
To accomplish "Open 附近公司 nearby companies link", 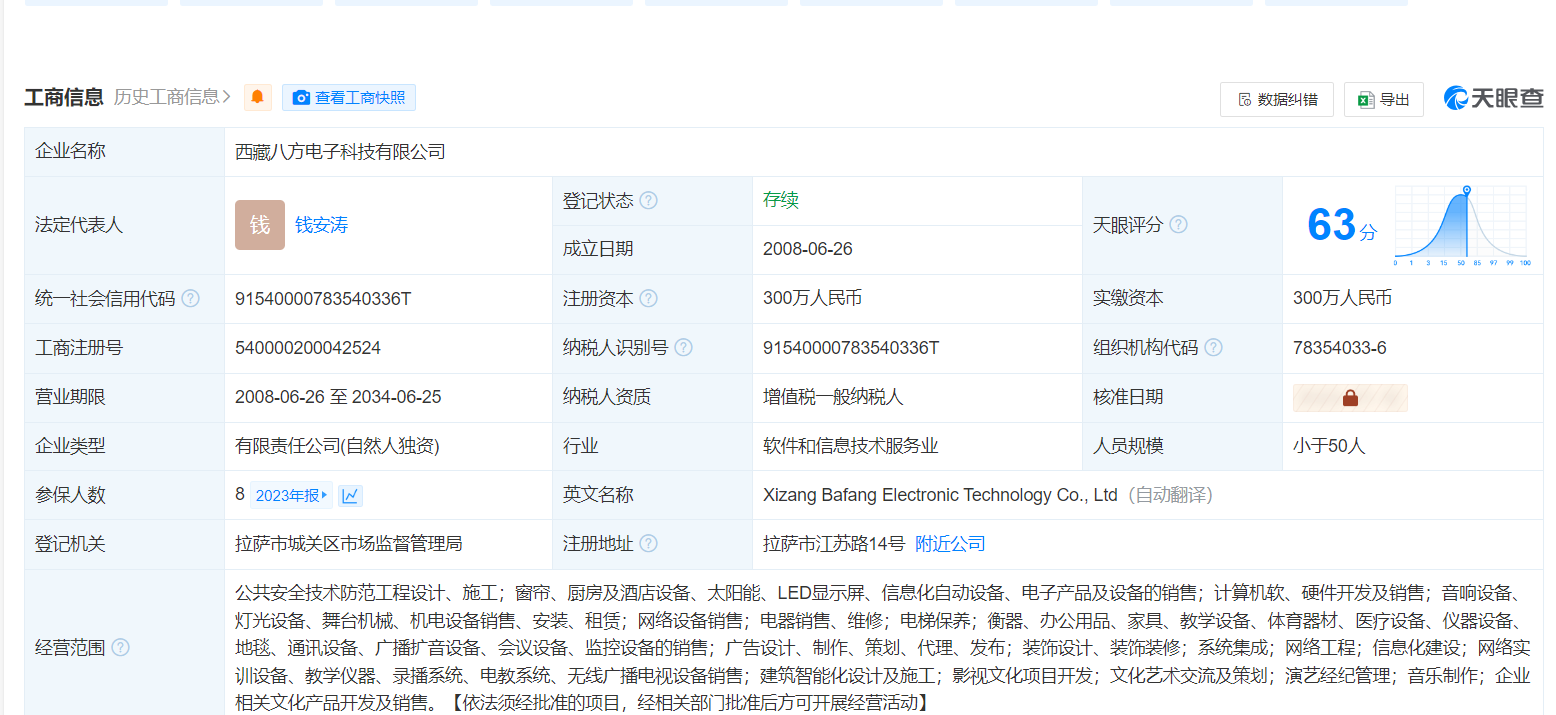I will tap(950, 544).
